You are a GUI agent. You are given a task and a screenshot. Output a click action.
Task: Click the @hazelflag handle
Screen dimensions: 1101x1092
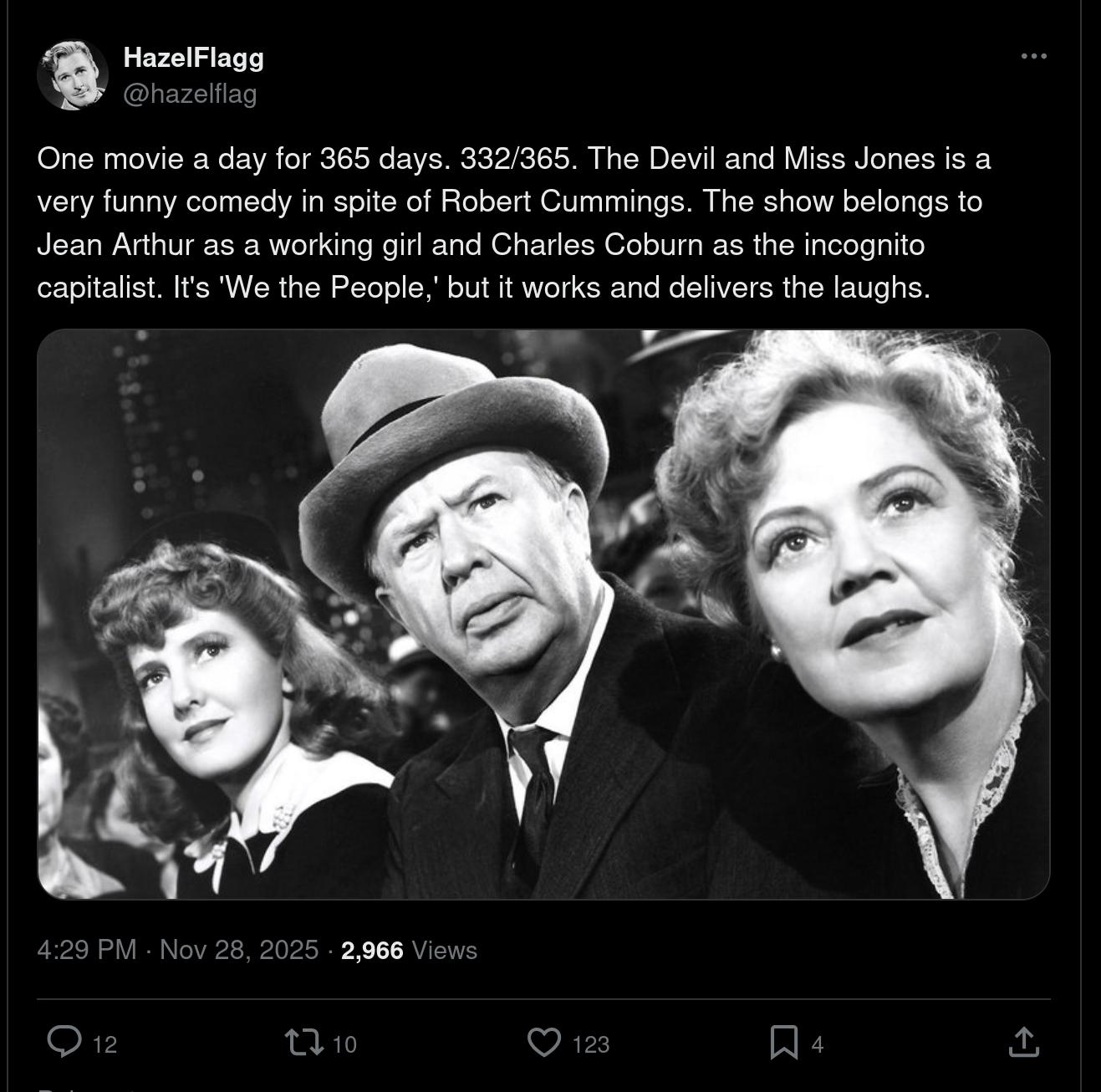pos(190,94)
